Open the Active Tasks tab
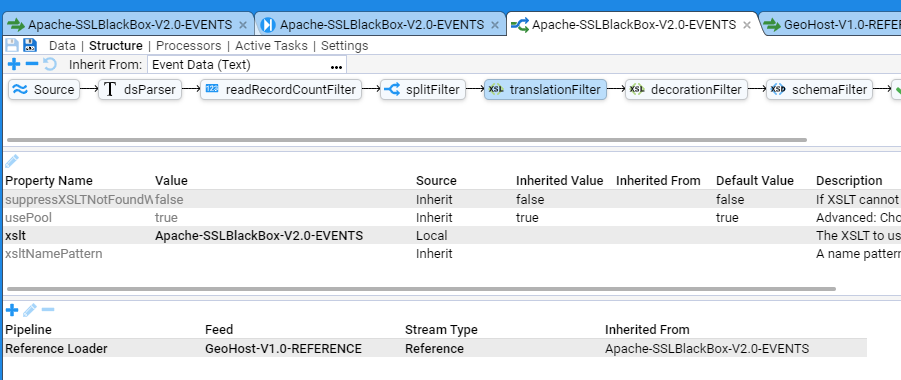Screen dimensions: 901x380 (271, 45)
